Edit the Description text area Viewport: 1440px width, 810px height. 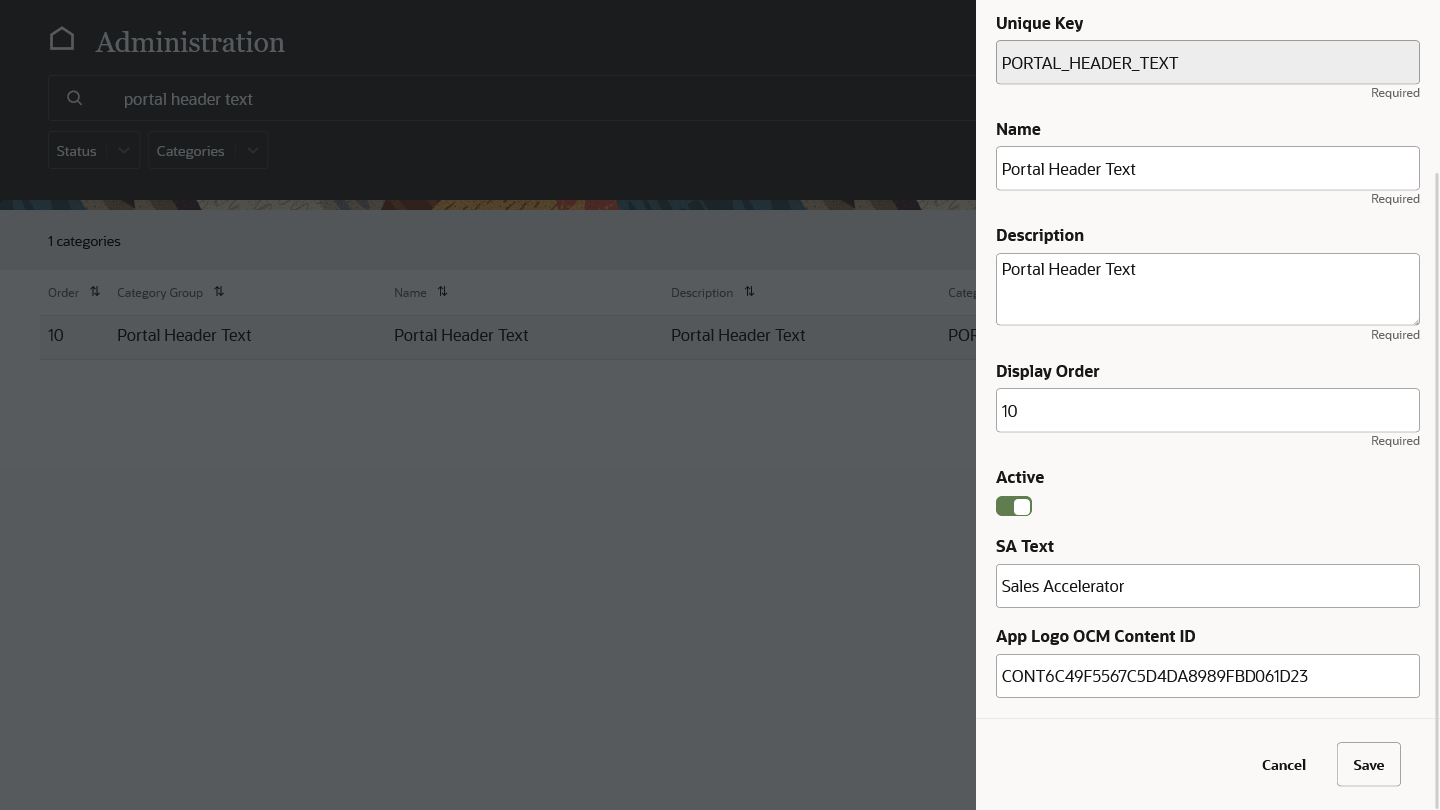1207,289
